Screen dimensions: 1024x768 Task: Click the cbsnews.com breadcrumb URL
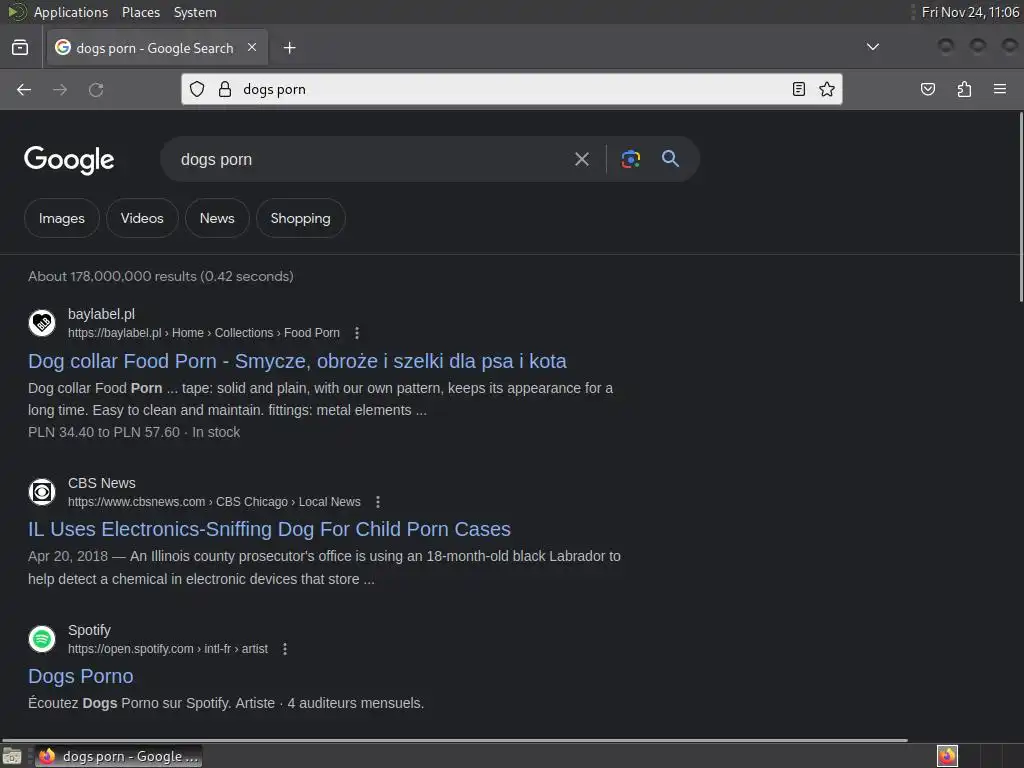[x=214, y=502]
